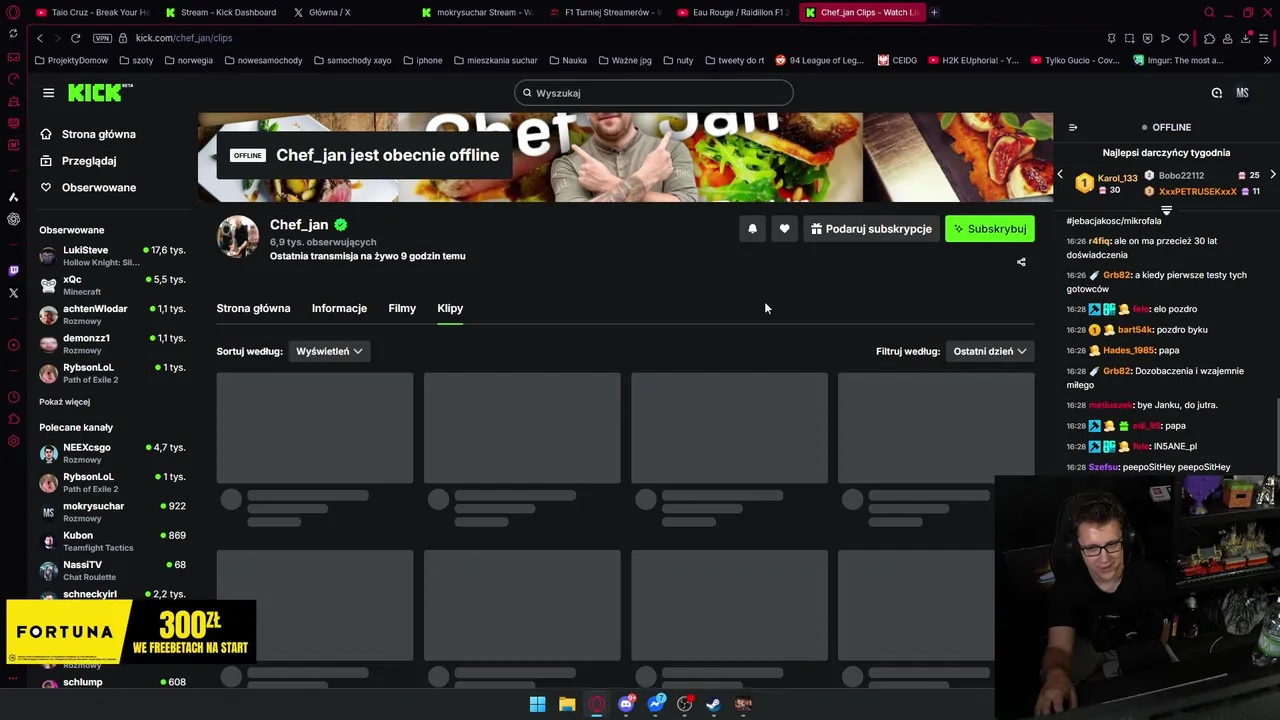Switch to the Filmy tab

click(402, 308)
